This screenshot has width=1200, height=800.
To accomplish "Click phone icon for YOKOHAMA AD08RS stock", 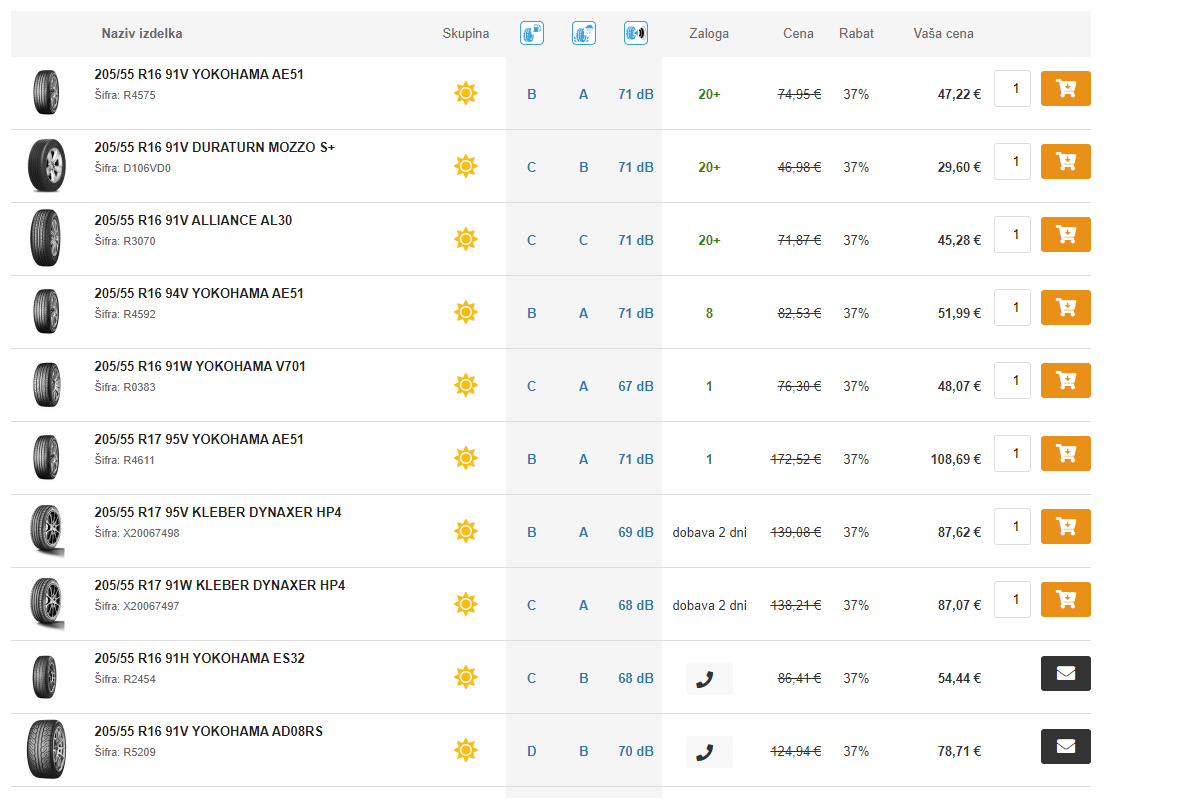I will 709,751.
